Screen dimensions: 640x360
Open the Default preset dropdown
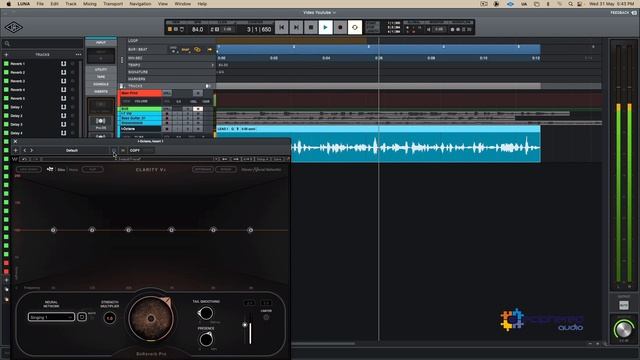[72, 150]
